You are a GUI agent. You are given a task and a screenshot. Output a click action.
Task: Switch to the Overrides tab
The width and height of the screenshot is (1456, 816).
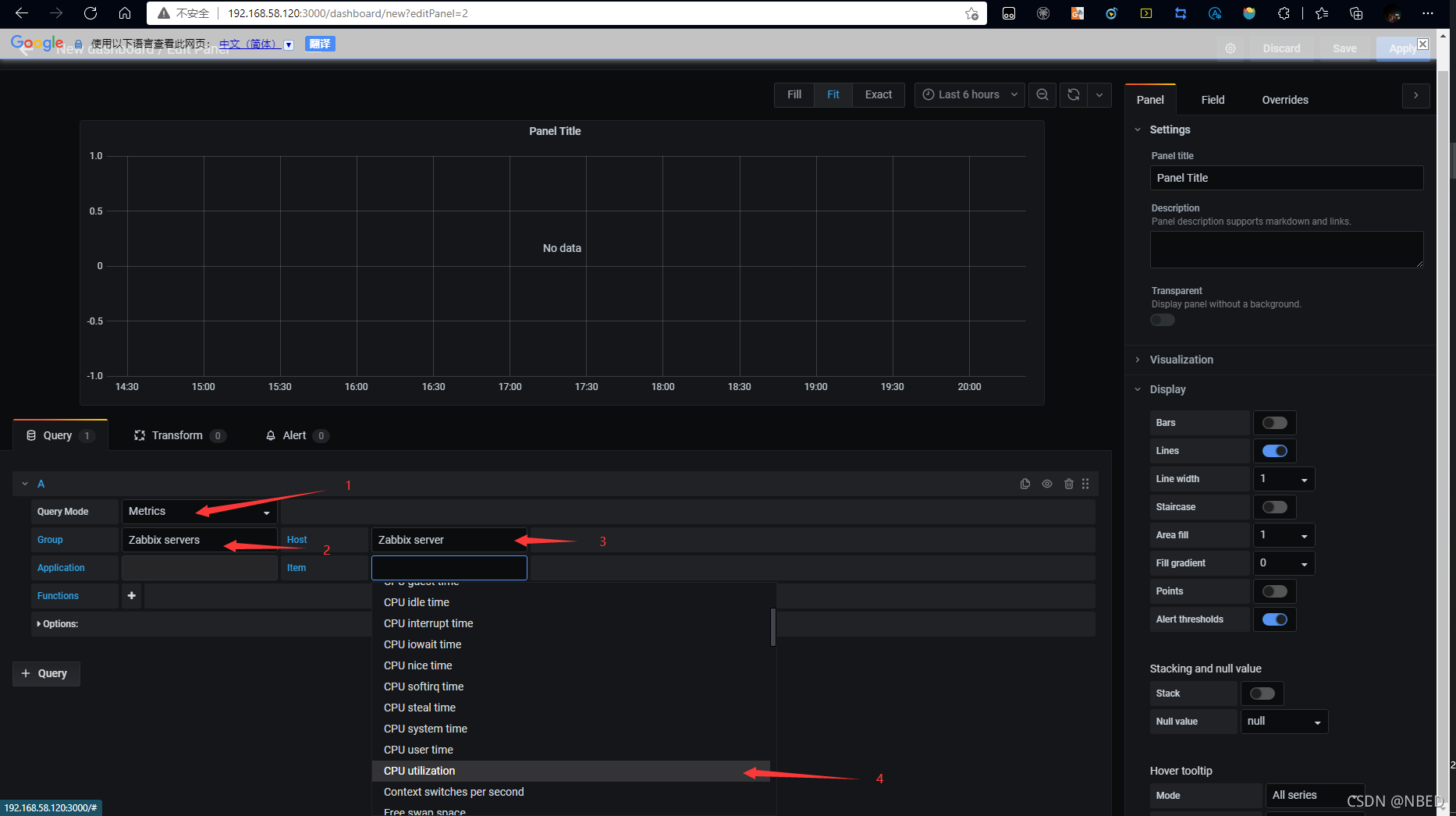coord(1285,100)
